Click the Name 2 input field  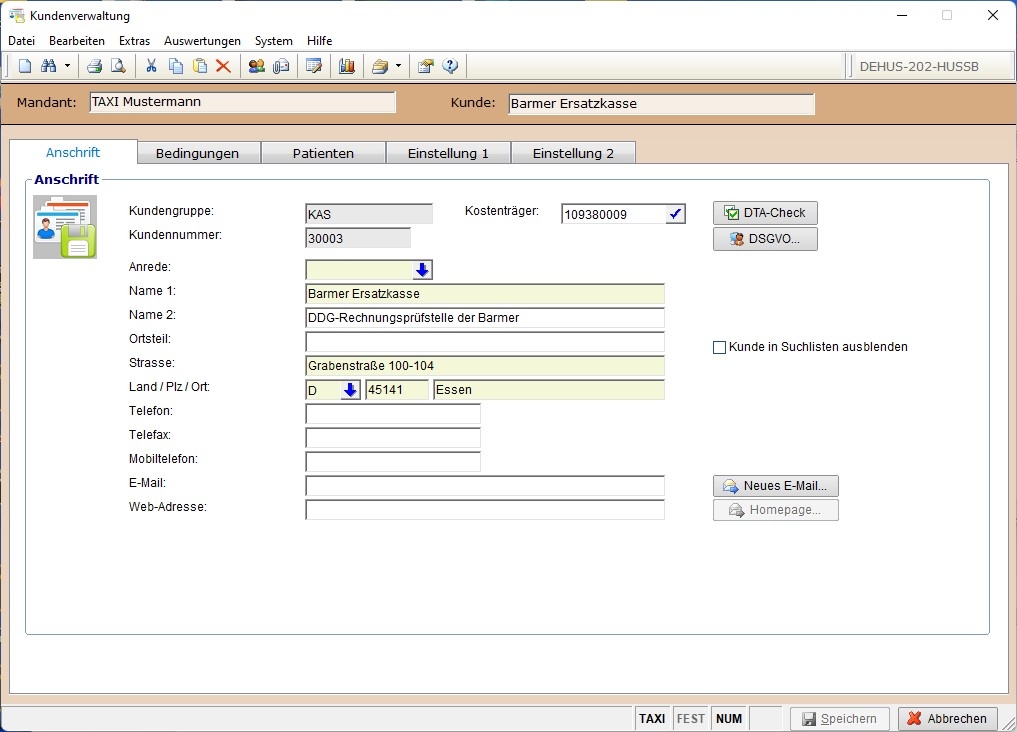(485, 318)
